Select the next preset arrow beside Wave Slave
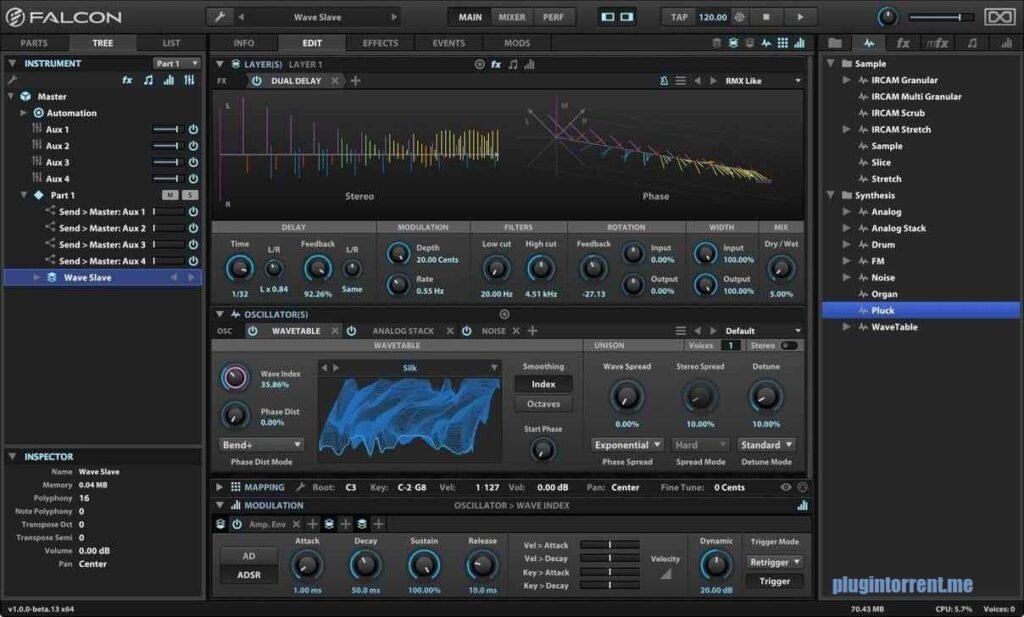Image resolution: width=1024 pixels, height=617 pixels. [394, 17]
